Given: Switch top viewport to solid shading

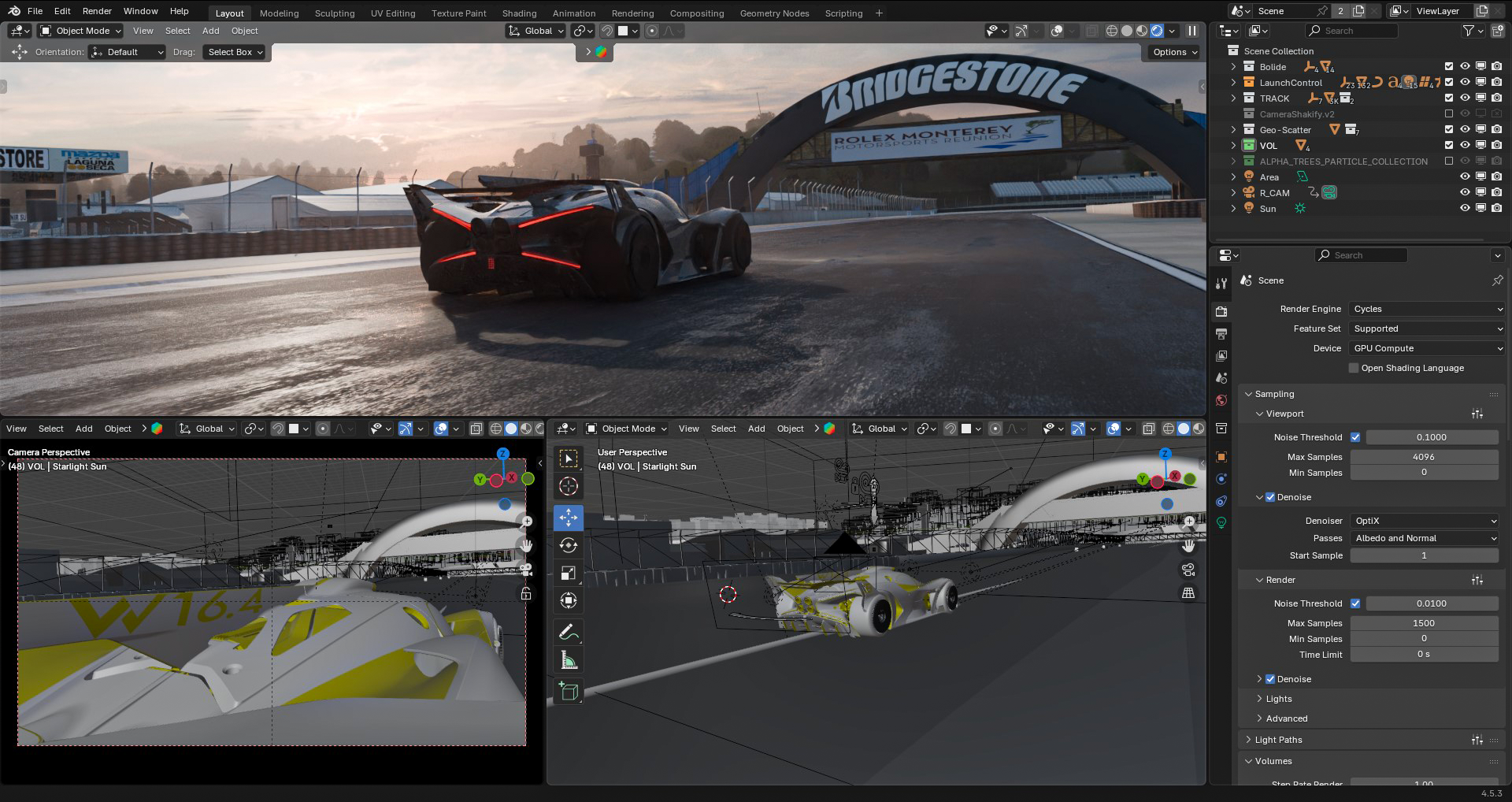Looking at the screenshot, I should tap(1127, 31).
